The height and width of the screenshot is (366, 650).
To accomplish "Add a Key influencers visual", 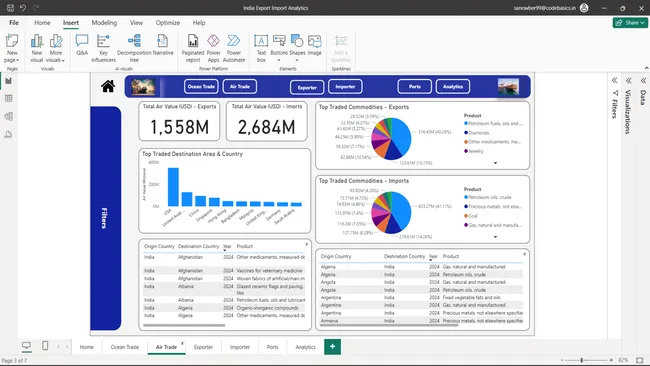I will (x=103, y=48).
